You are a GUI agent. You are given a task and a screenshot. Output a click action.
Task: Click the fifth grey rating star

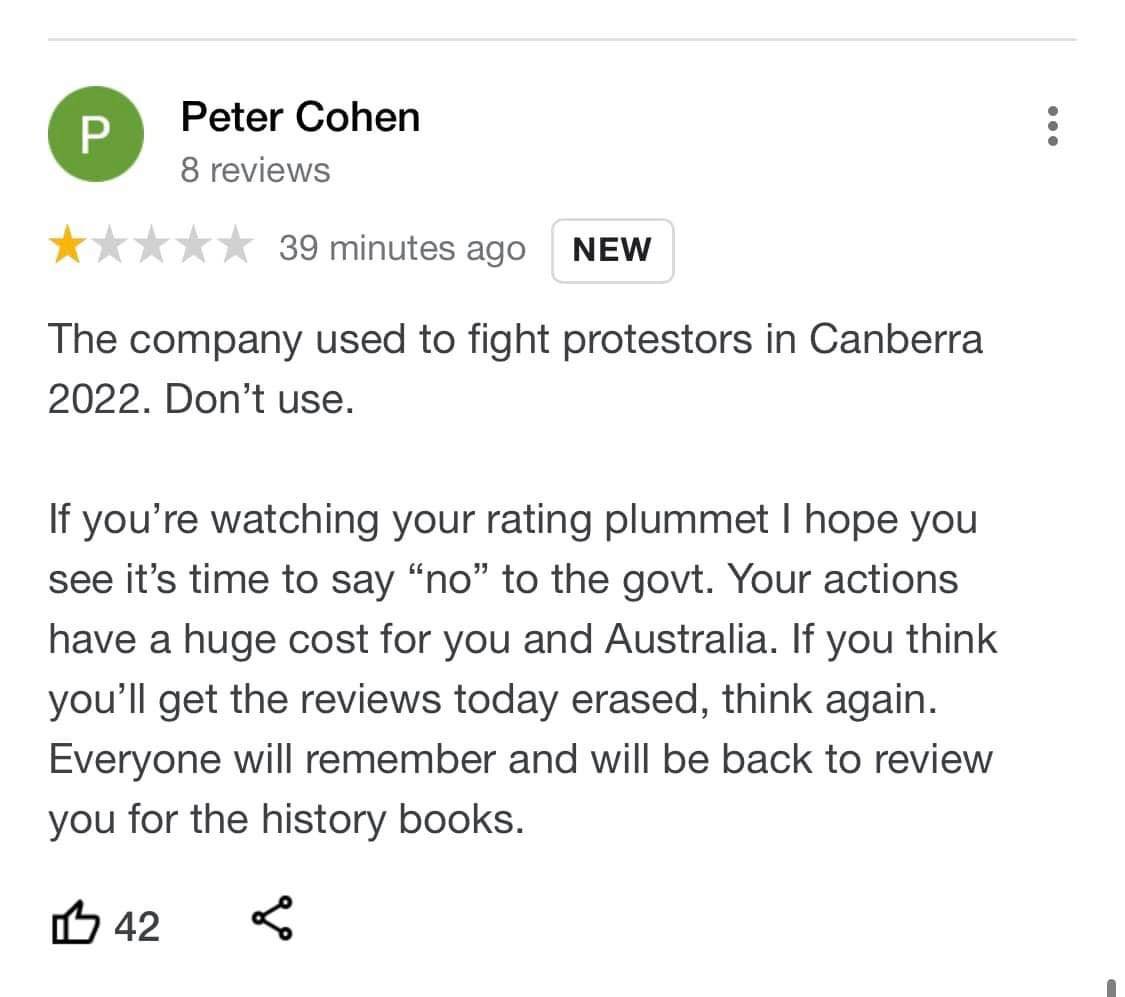click(x=235, y=245)
